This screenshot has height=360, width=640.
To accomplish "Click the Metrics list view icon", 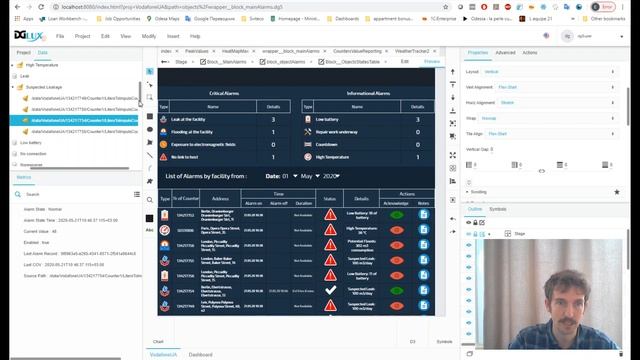I will click(x=137, y=194).
